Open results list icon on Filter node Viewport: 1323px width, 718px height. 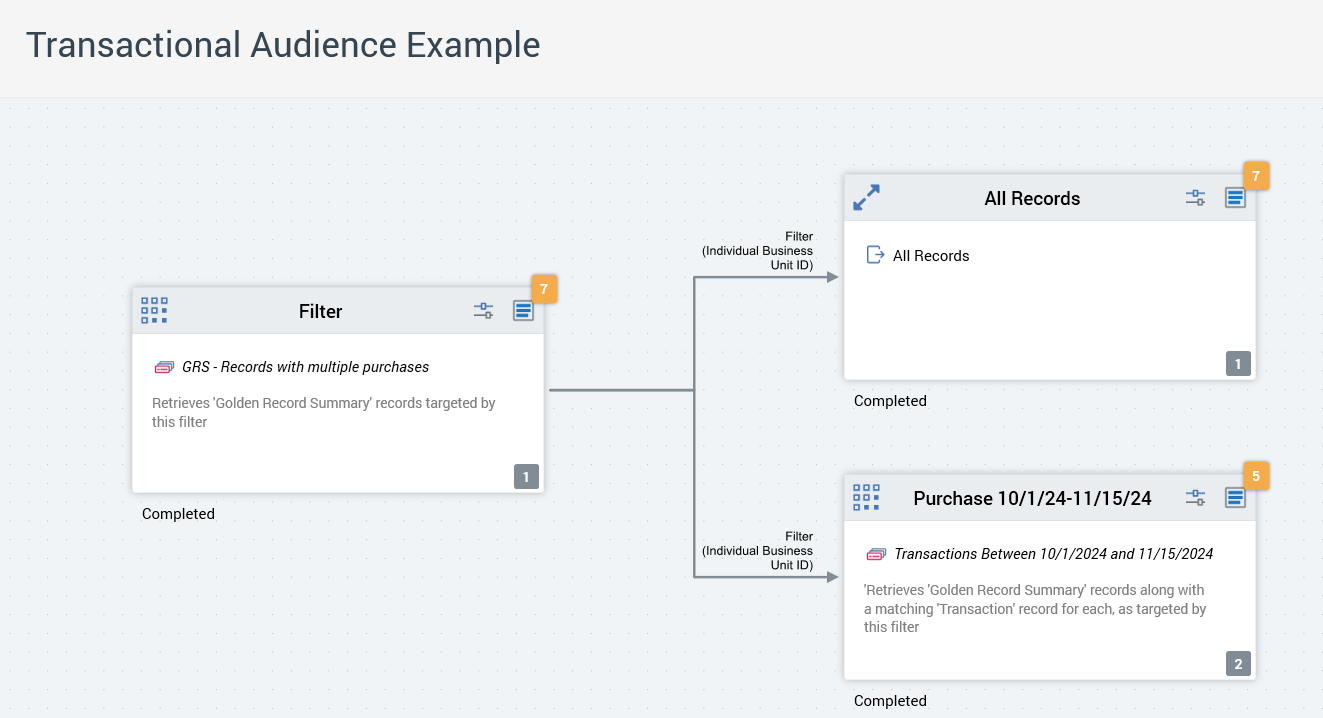pyautogui.click(x=523, y=311)
